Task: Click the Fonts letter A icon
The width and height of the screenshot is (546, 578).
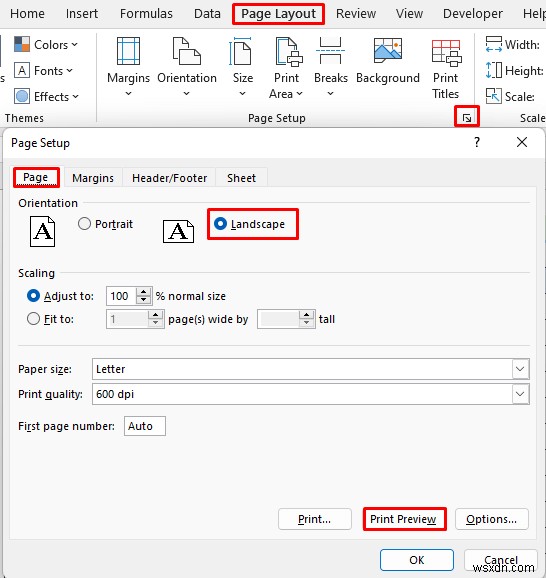Action: point(22,70)
